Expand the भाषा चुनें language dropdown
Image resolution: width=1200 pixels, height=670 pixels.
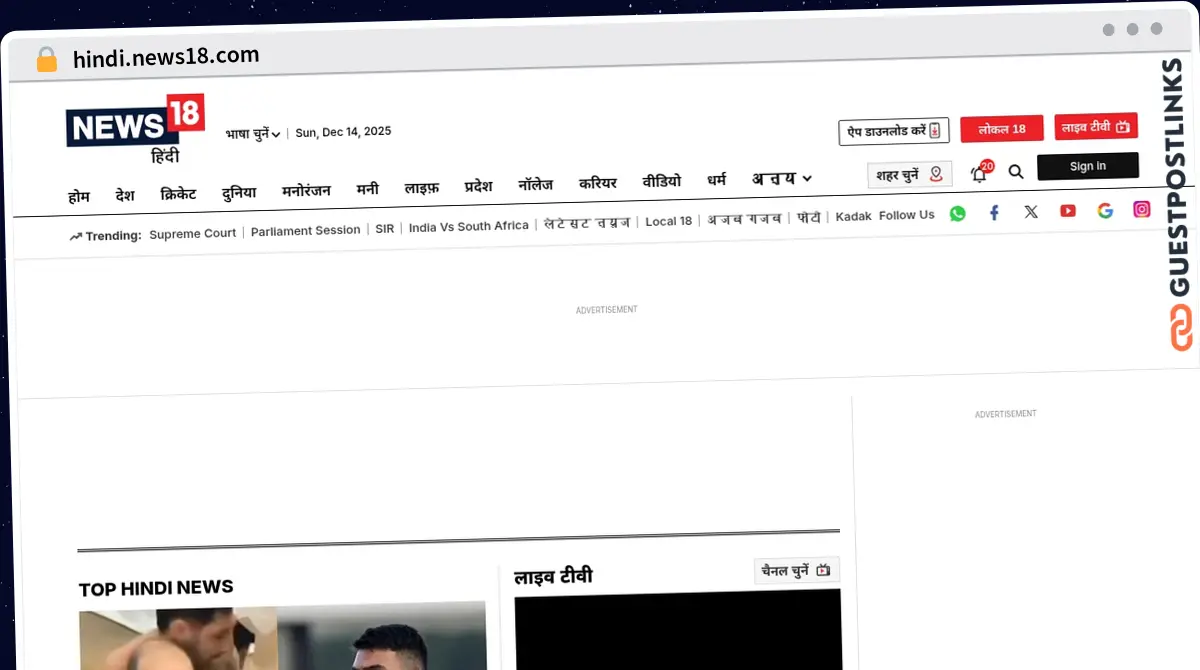pos(253,131)
